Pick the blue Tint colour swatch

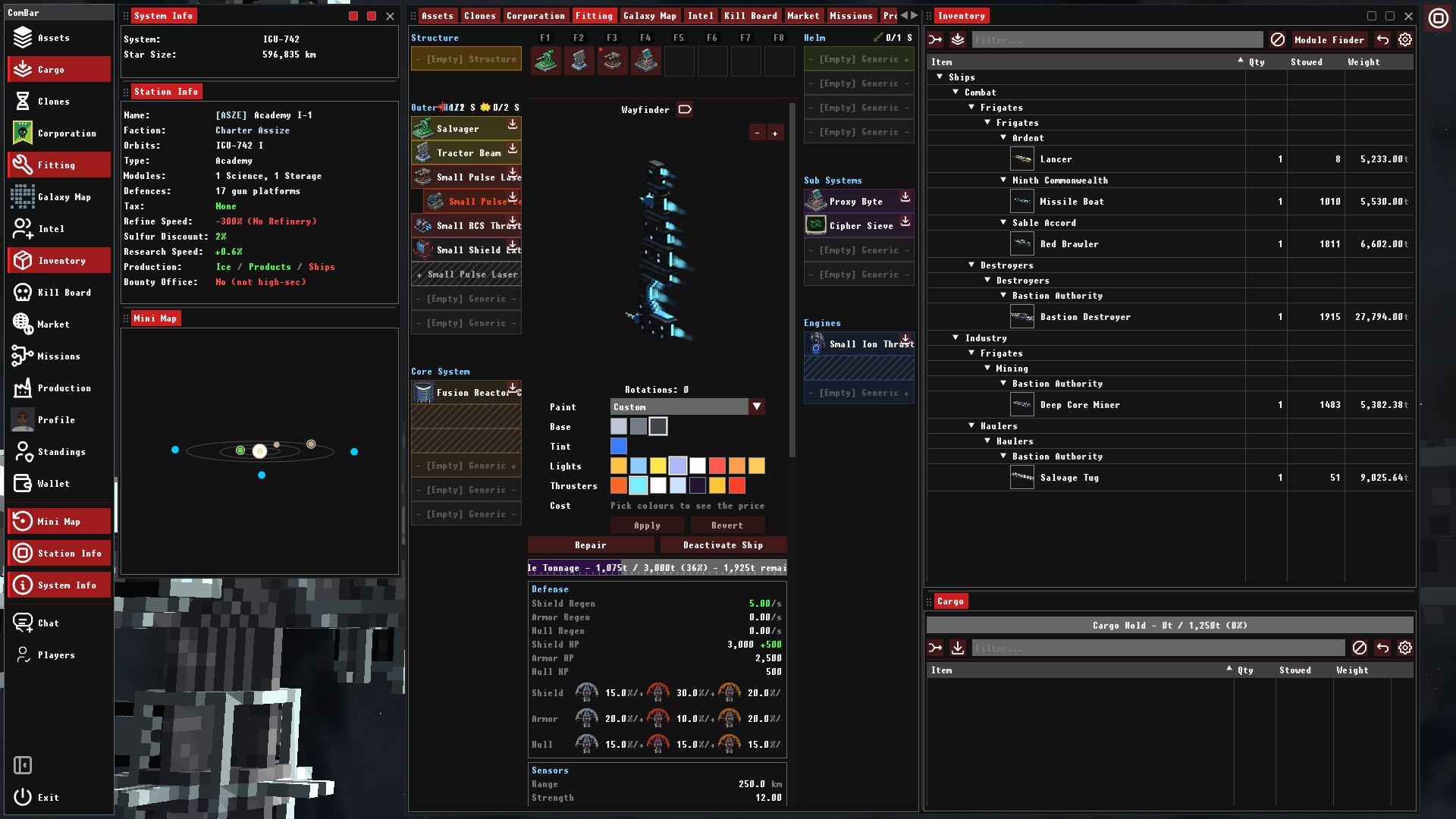(619, 446)
